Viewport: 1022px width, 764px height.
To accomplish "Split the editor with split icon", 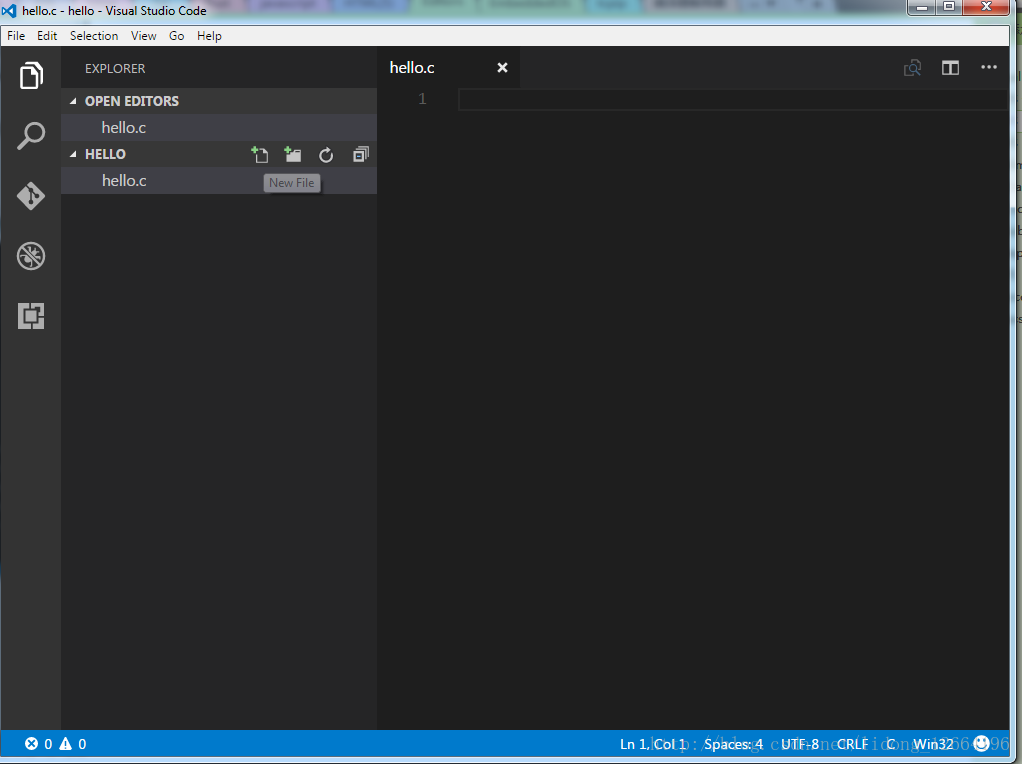I will (950, 67).
